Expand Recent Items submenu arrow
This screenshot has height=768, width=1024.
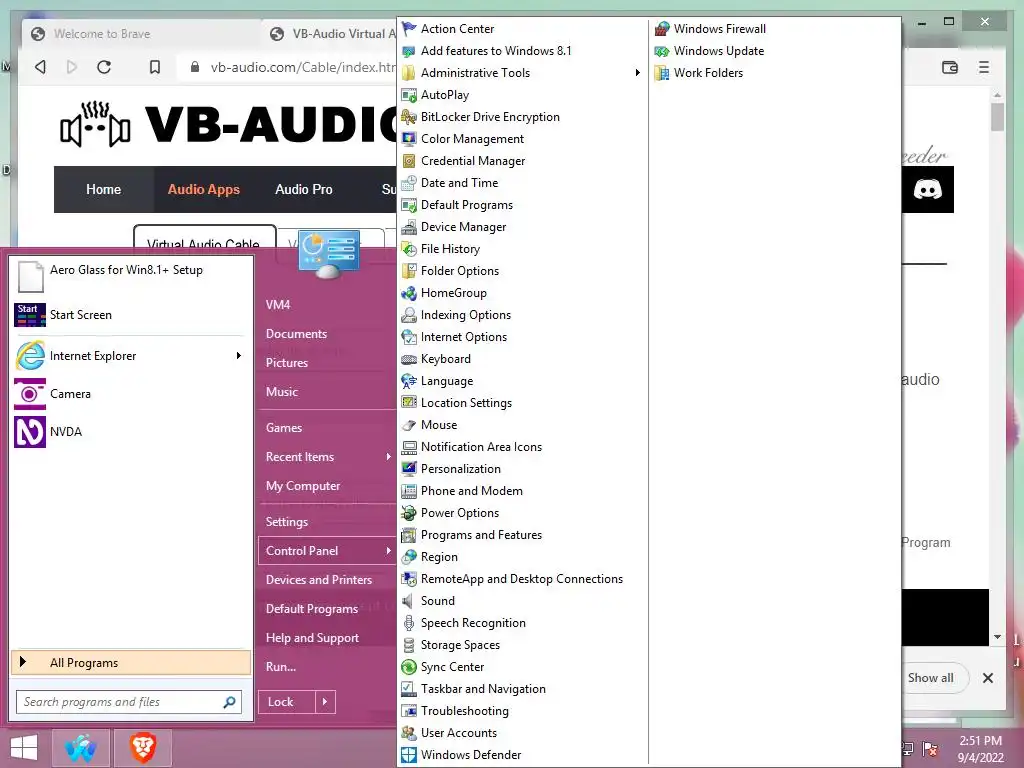pos(389,456)
